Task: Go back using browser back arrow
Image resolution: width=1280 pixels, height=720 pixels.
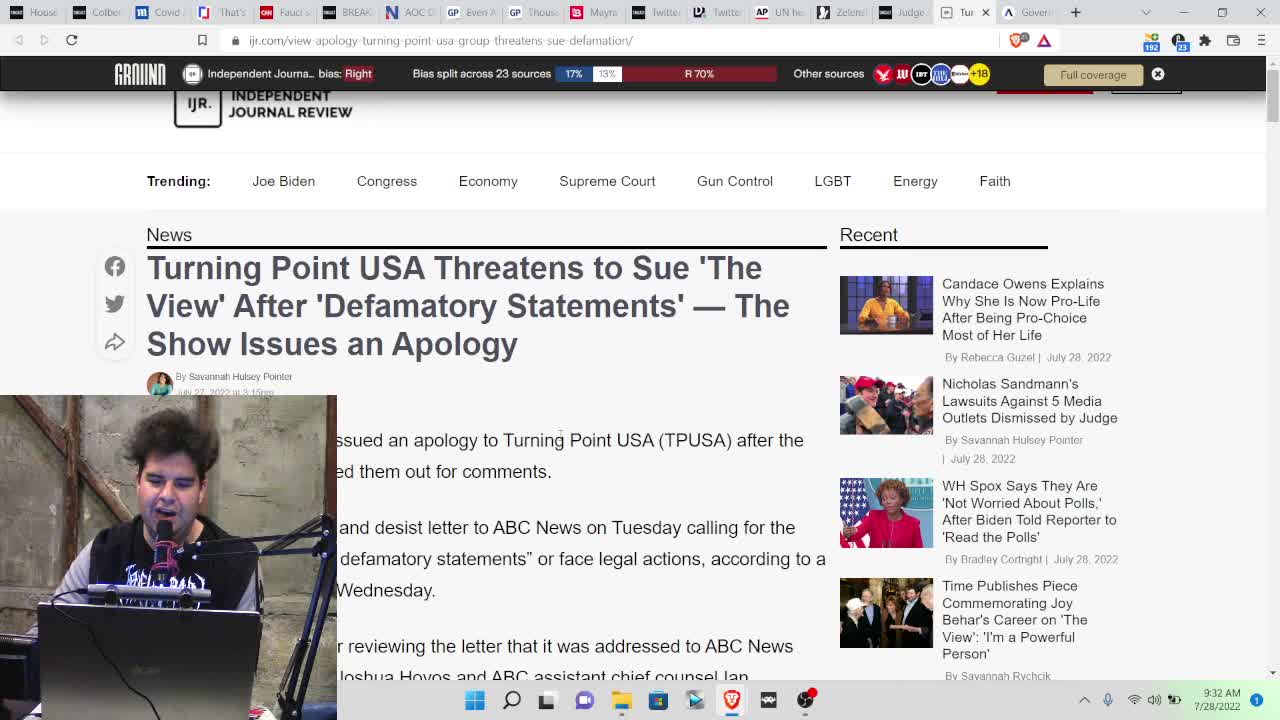Action: click(18, 40)
